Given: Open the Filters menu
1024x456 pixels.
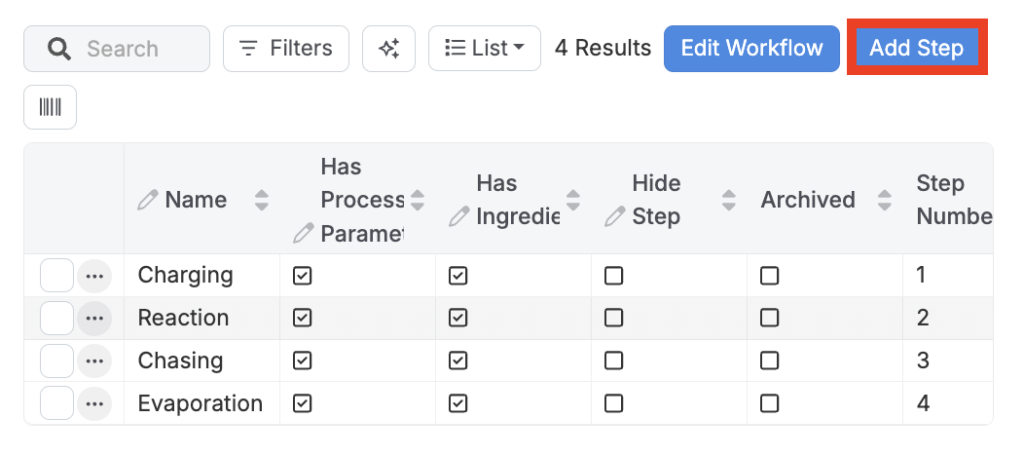Looking at the screenshot, I should click(x=286, y=49).
